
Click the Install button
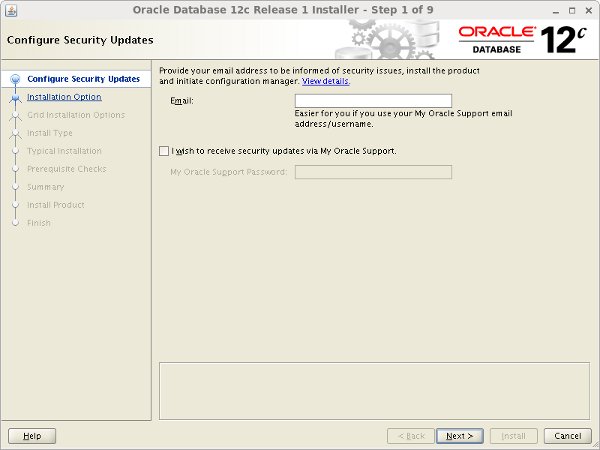pos(514,436)
